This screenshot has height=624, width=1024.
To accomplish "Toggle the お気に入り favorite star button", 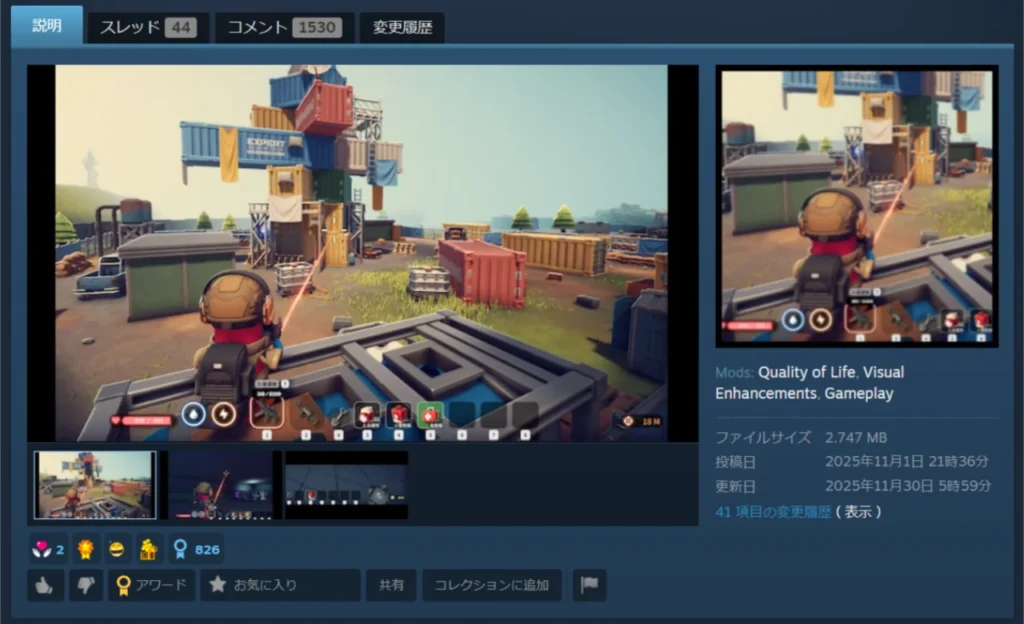I will (x=280, y=586).
